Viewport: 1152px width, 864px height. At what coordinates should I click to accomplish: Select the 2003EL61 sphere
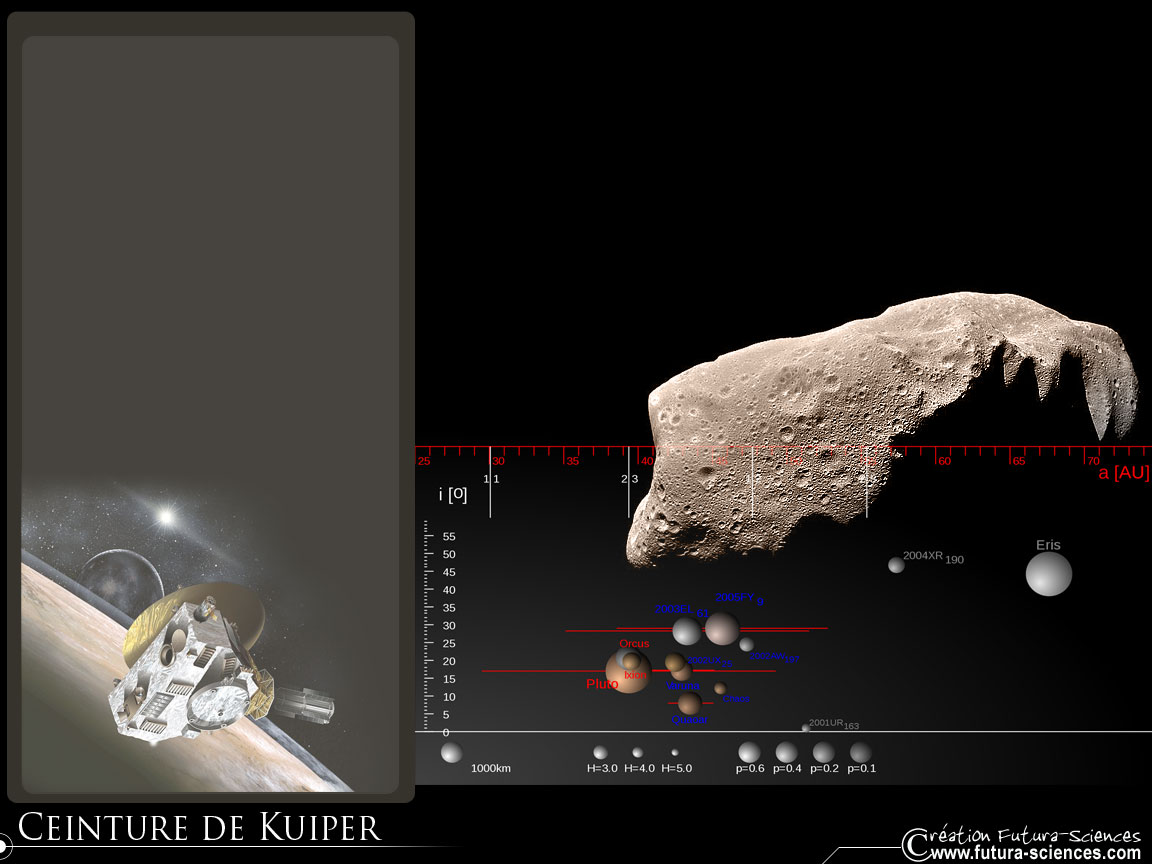coord(686,631)
